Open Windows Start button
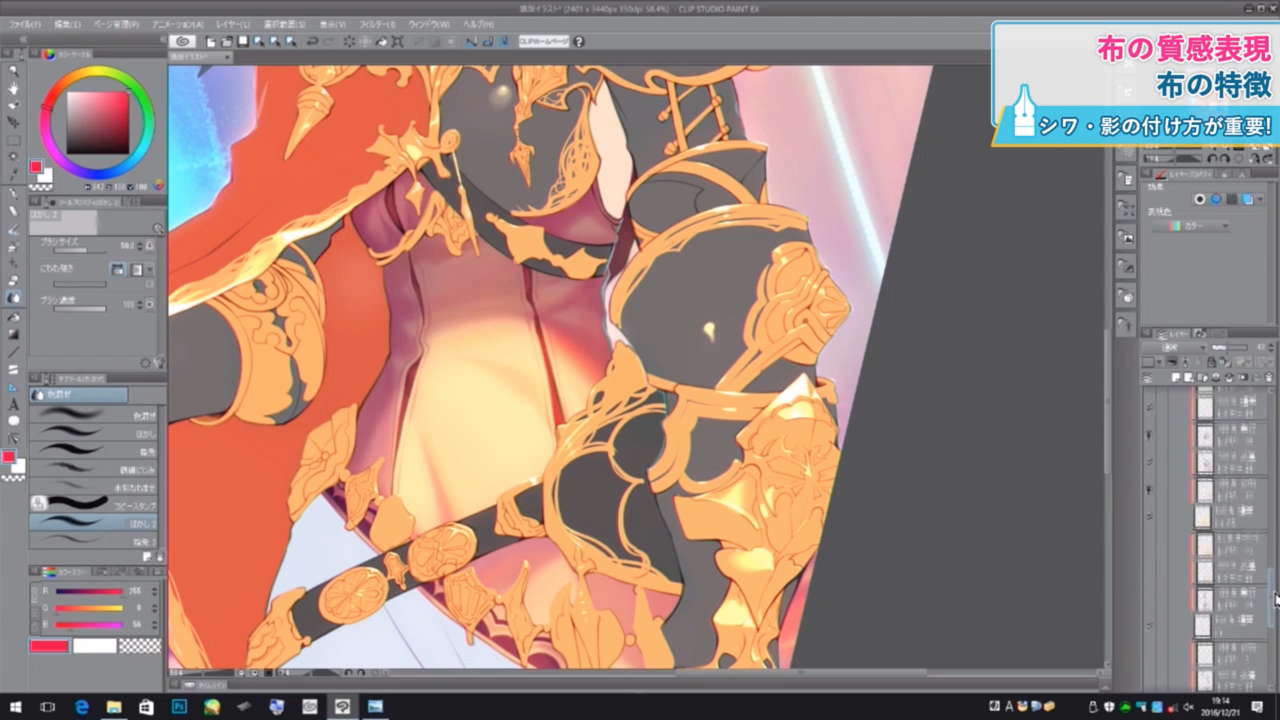This screenshot has height=720, width=1280. point(14,707)
